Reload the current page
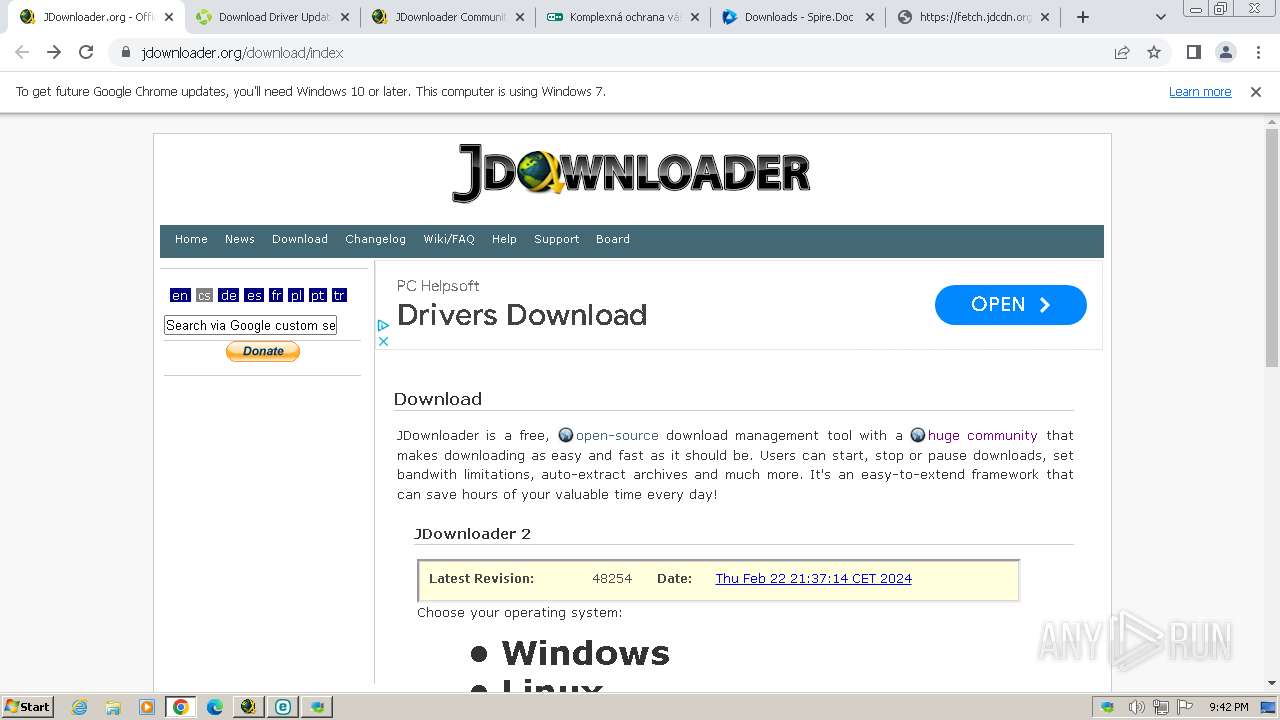 [x=86, y=52]
